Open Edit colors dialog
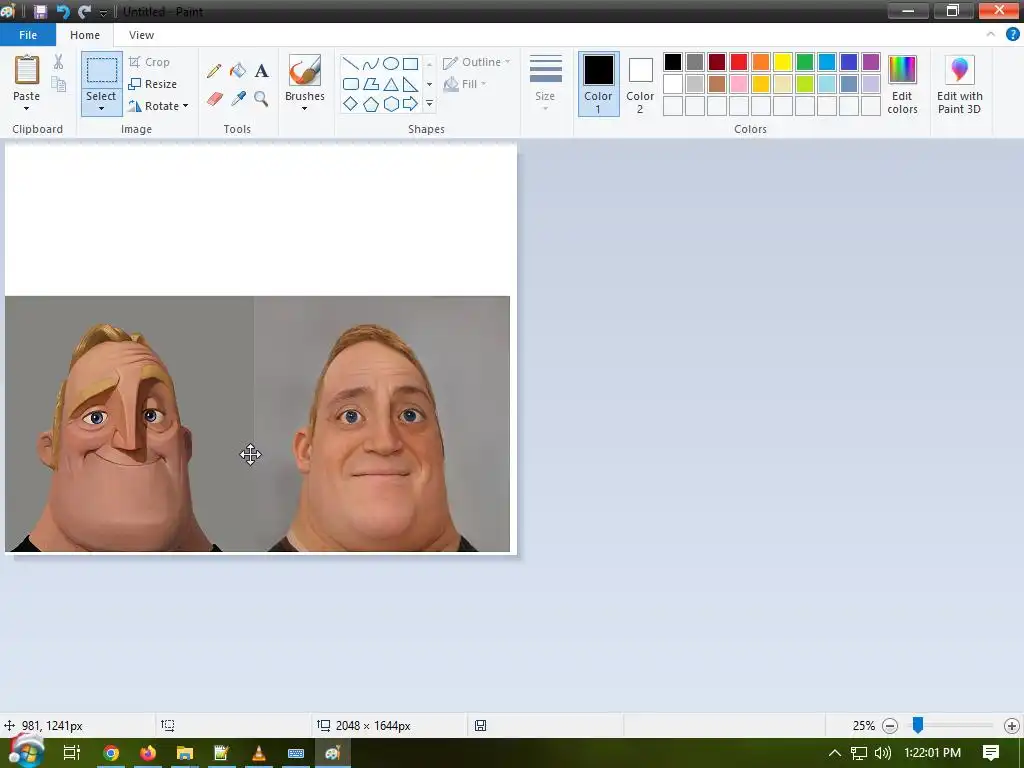 903,84
